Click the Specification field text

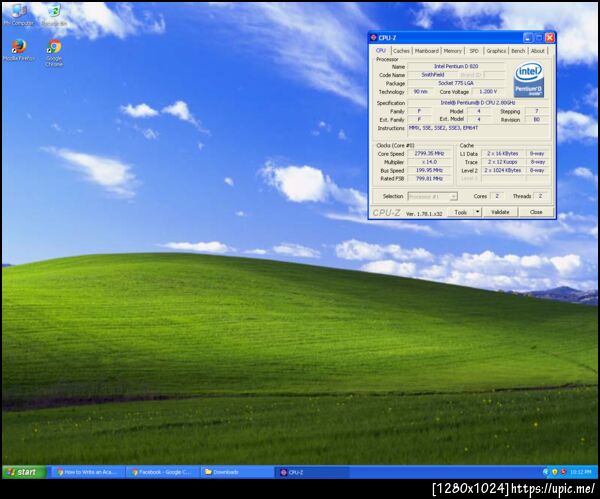coord(478,103)
